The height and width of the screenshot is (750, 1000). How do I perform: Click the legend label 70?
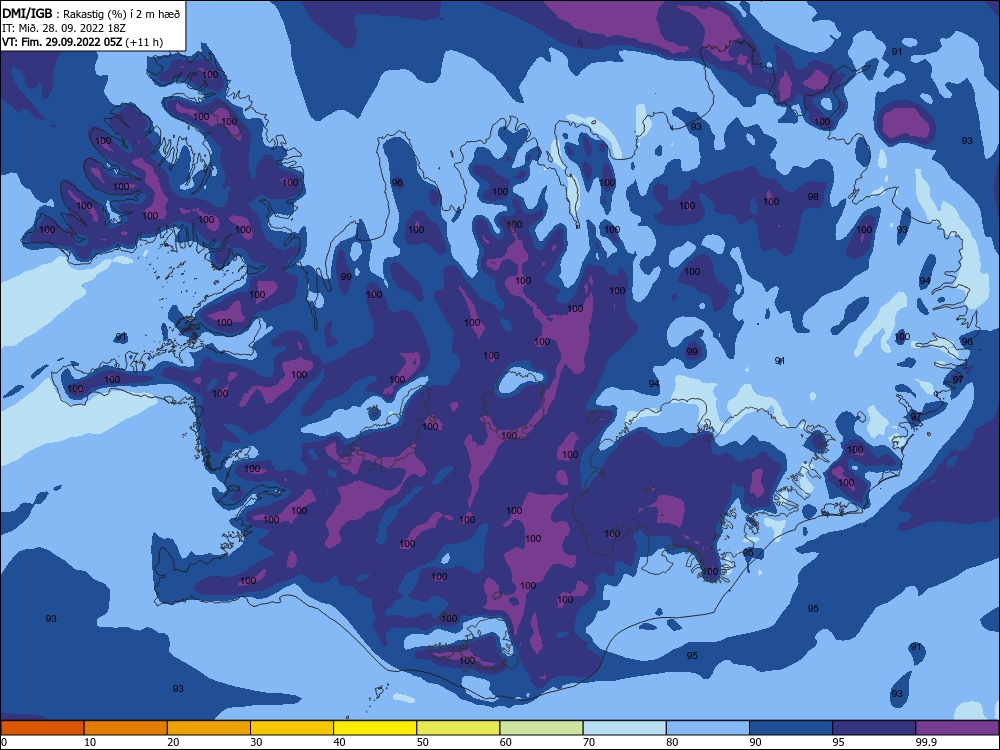(x=589, y=742)
